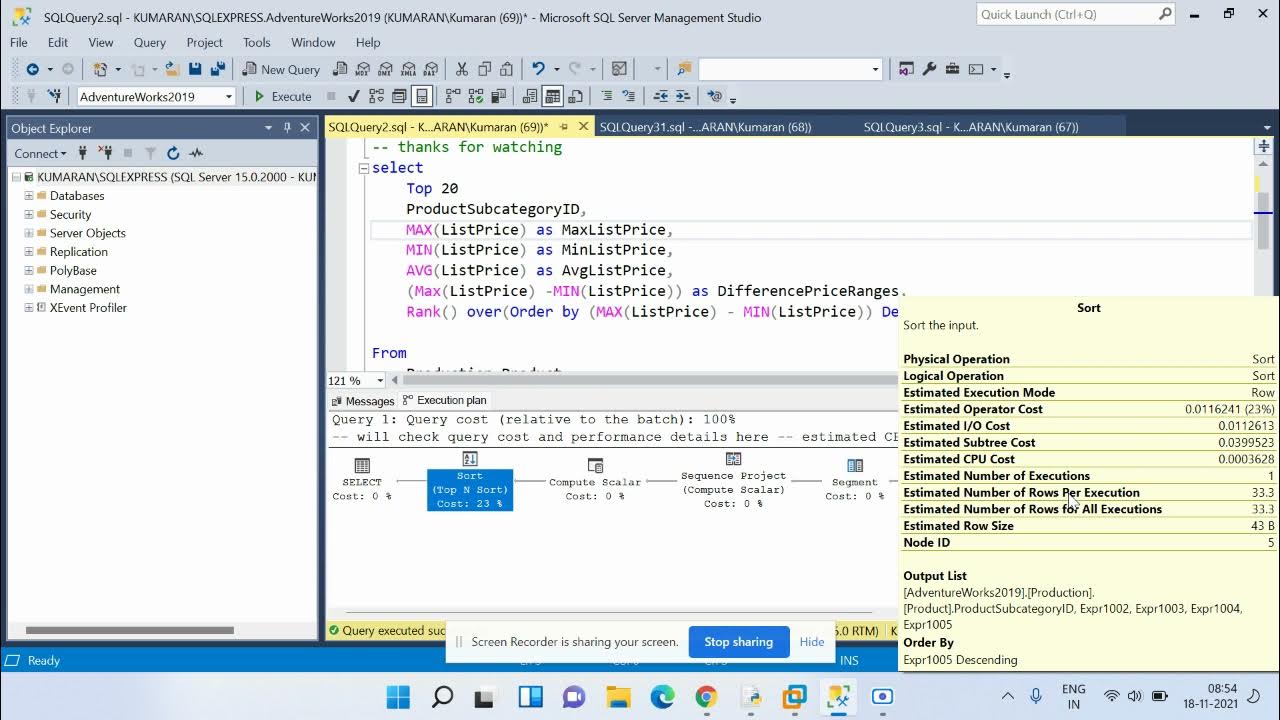Image resolution: width=1280 pixels, height=720 pixels.
Task: Collapse the select statement outline
Action: click(364, 168)
